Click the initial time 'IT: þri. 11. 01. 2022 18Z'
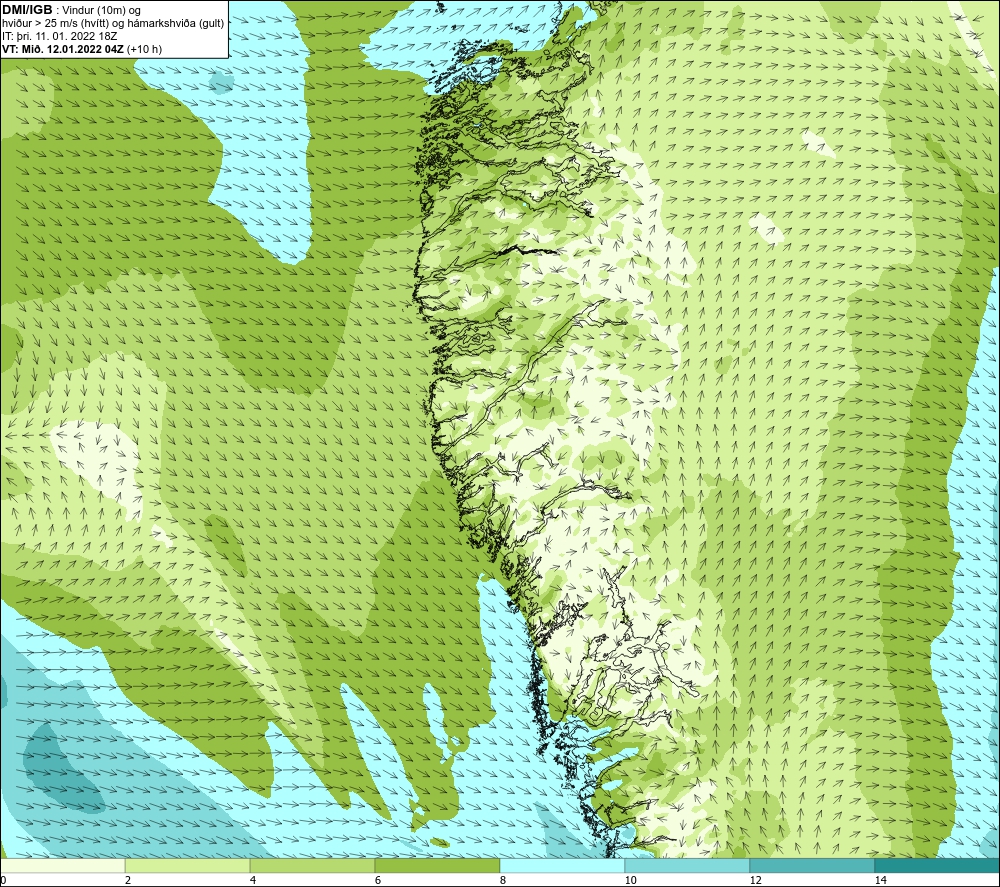1000x887 pixels. (59, 36)
